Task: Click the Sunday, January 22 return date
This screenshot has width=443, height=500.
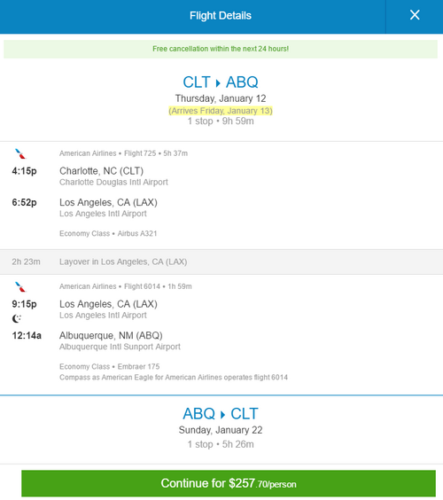Action: [220, 430]
